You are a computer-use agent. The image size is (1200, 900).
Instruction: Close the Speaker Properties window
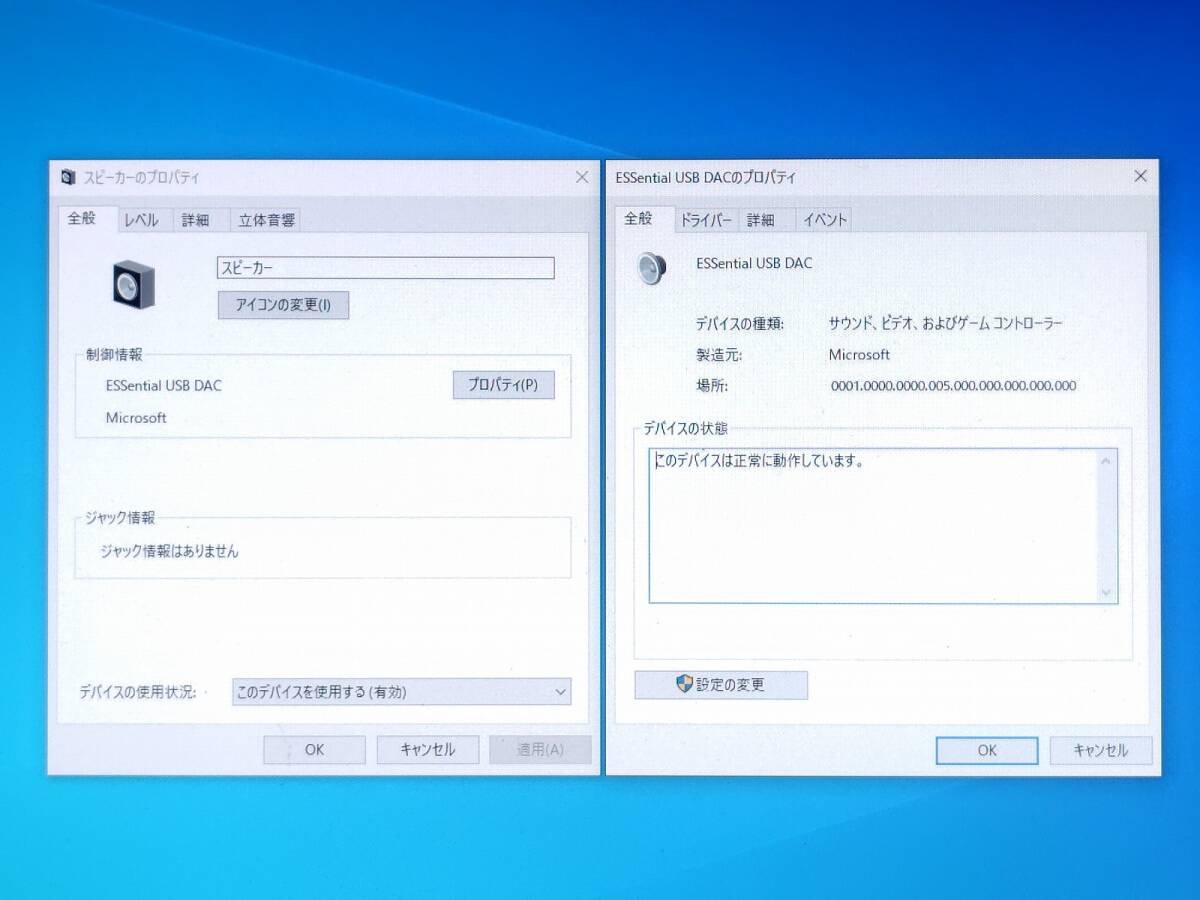coord(582,177)
